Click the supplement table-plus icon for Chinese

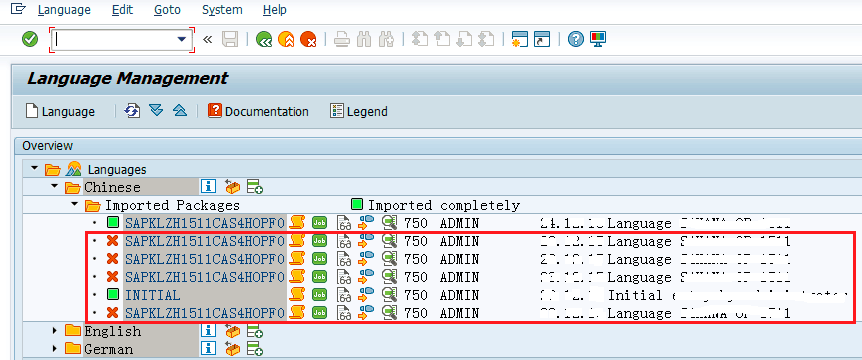coord(254,187)
